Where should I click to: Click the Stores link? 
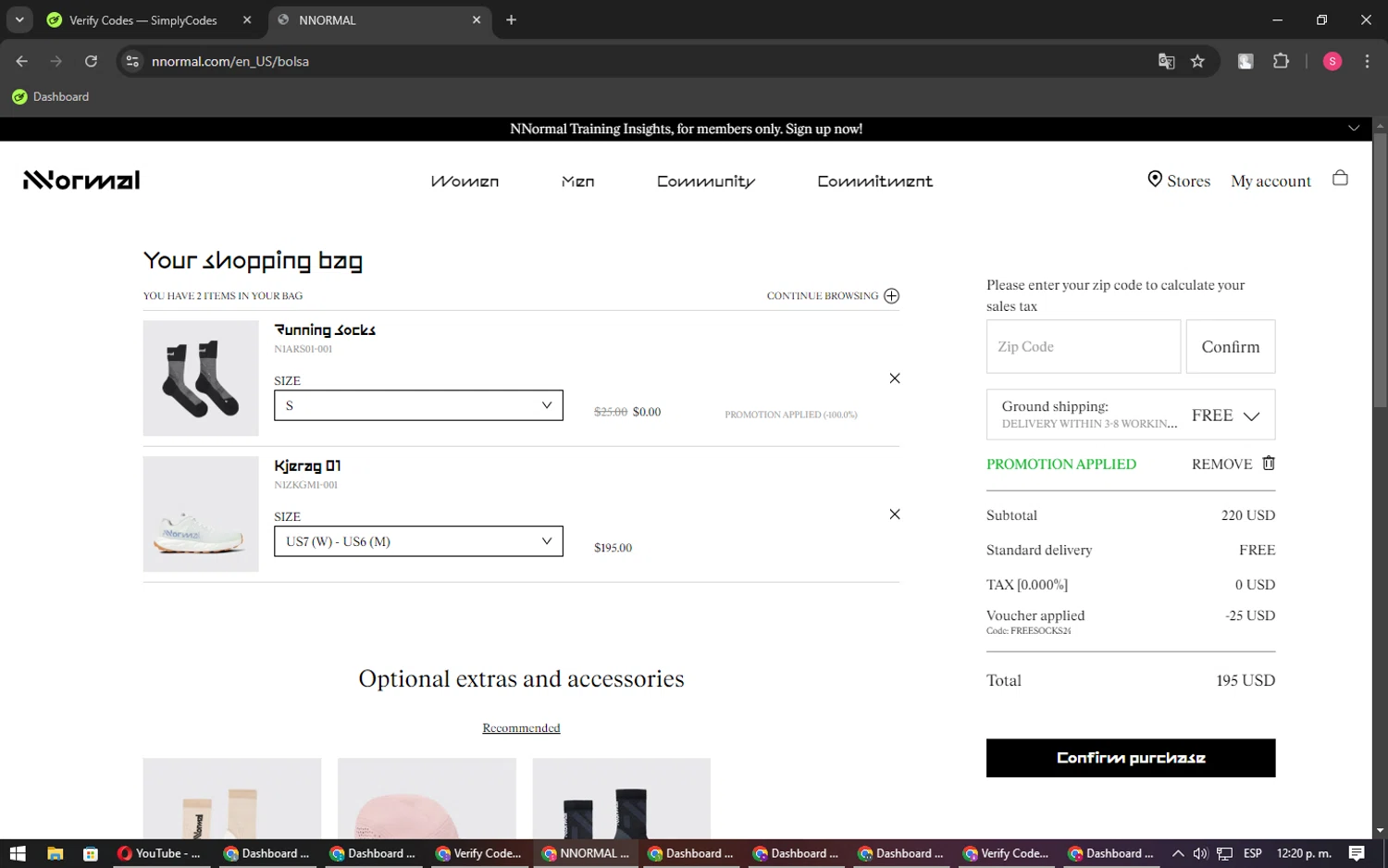pos(1188,181)
